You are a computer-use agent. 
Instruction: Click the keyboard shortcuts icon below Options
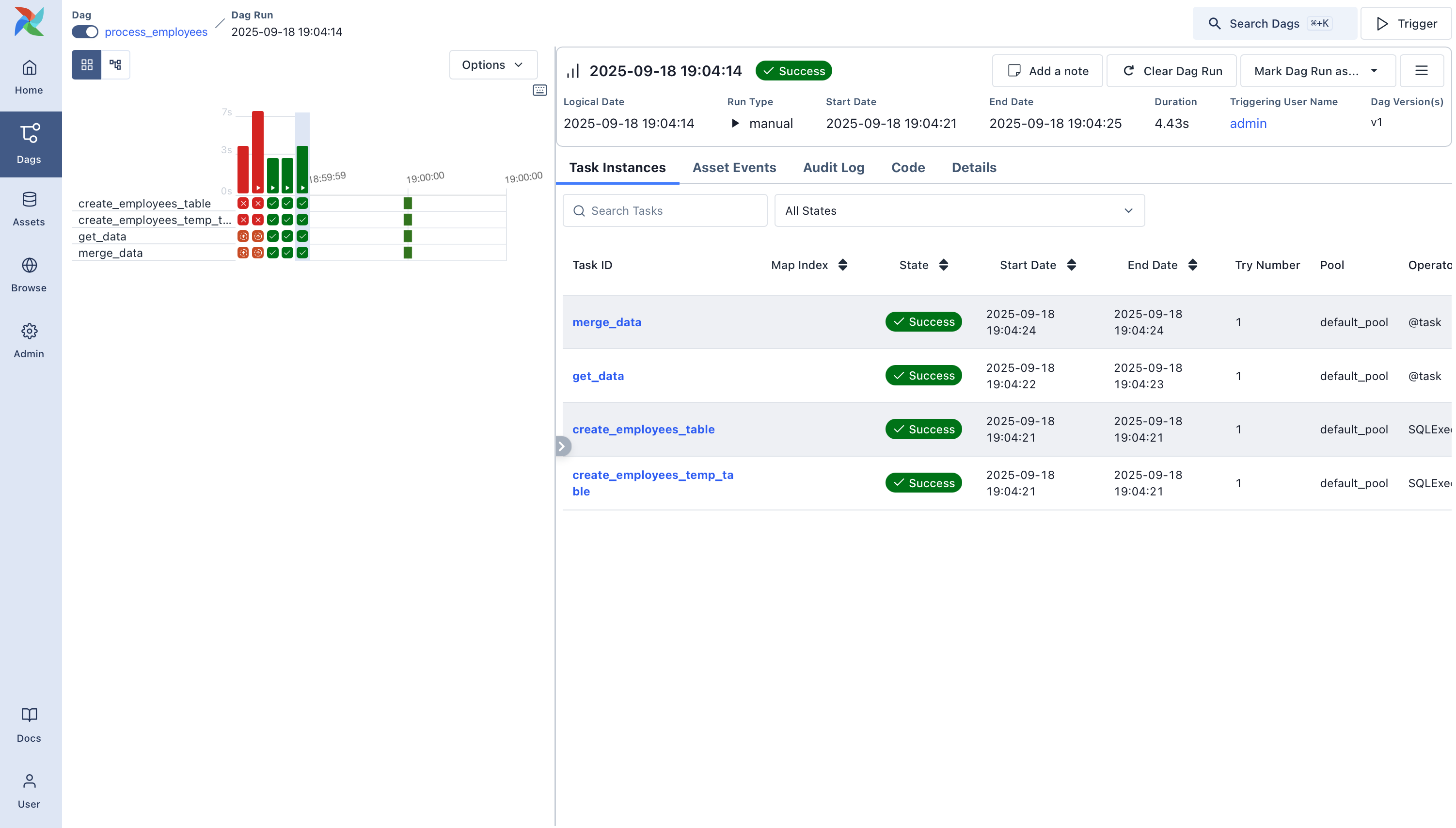point(539,90)
